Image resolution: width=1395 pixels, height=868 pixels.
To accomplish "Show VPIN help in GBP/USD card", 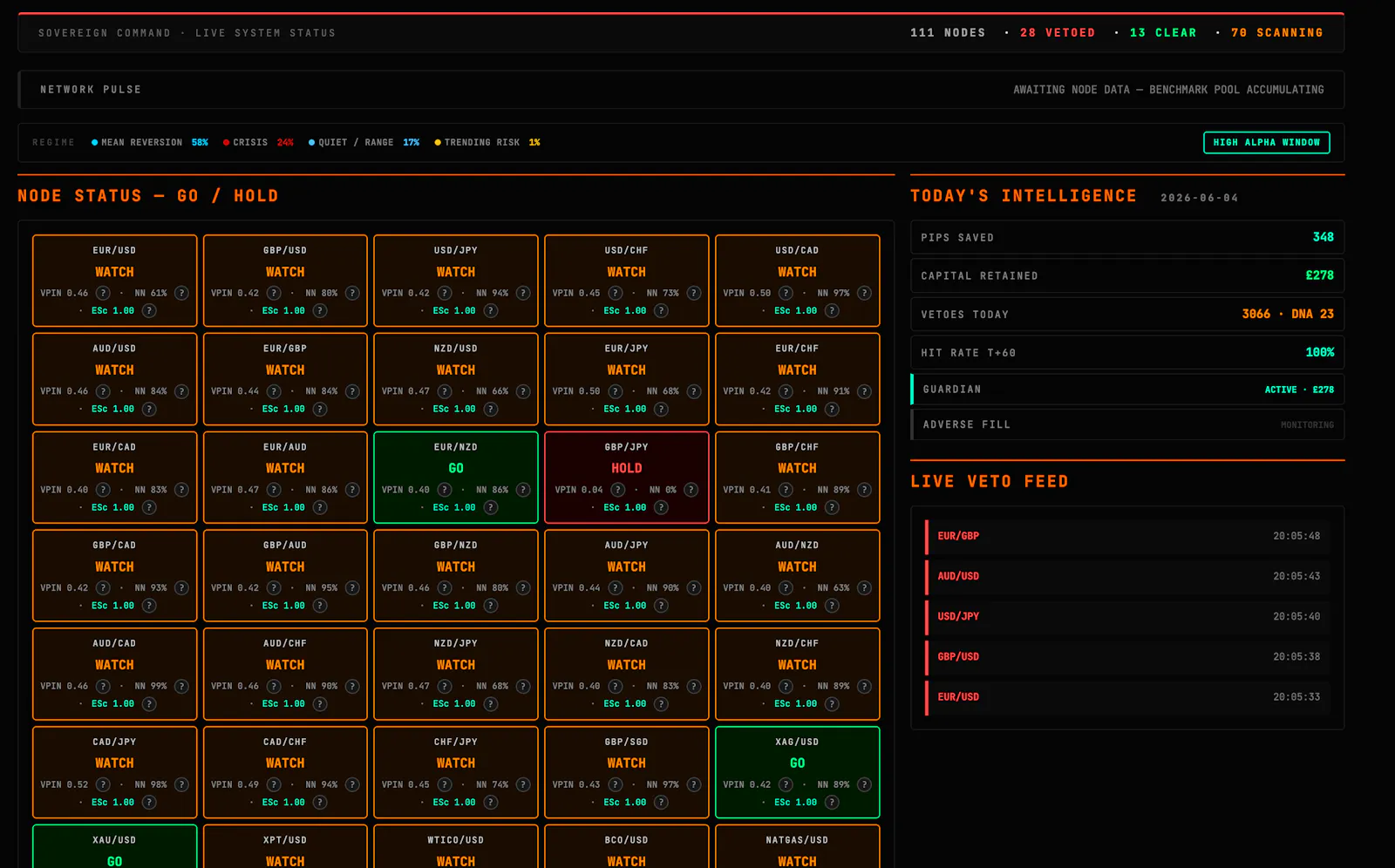I will (x=274, y=293).
